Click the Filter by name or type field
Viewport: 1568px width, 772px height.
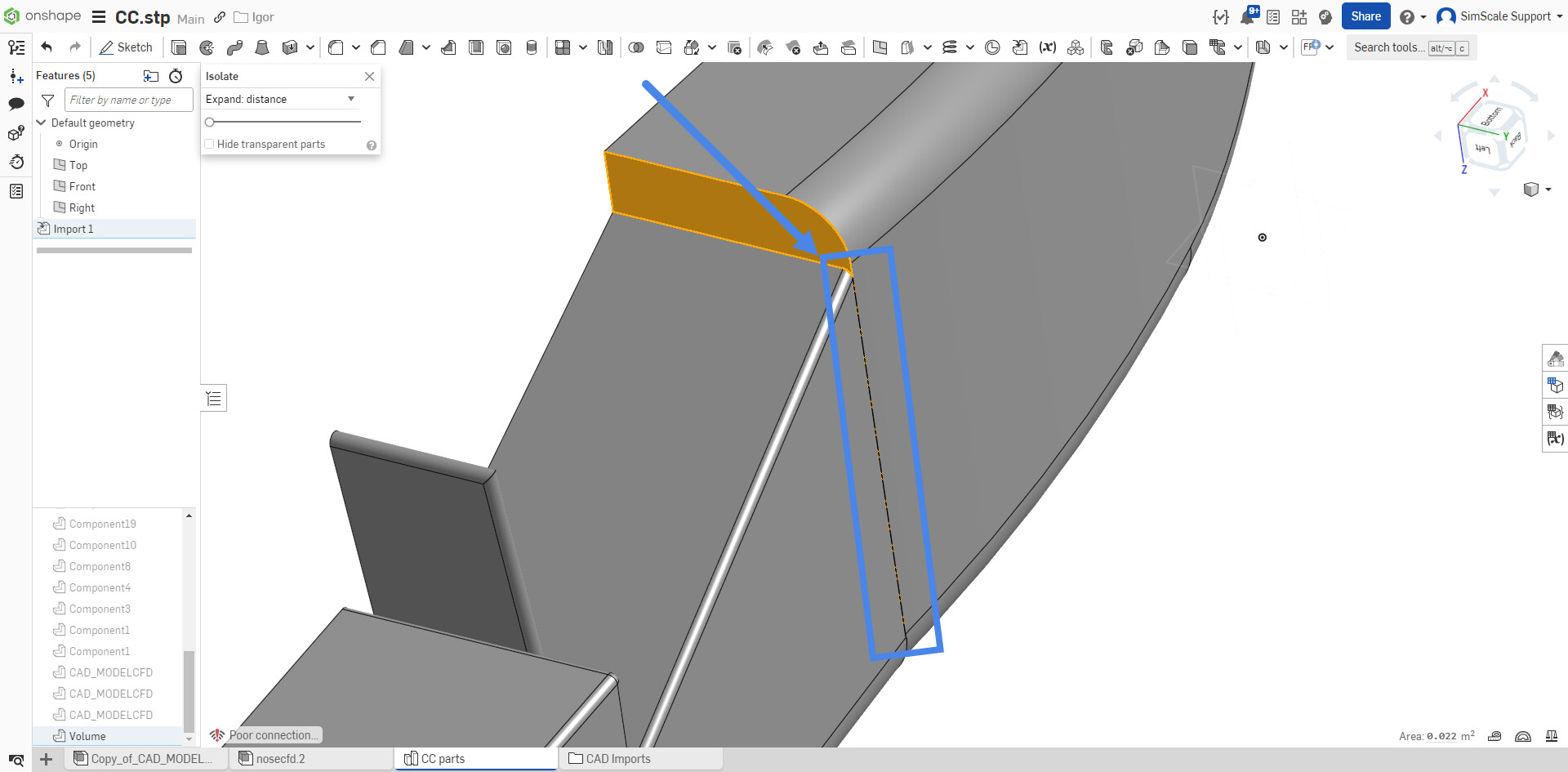pyautogui.click(x=129, y=100)
